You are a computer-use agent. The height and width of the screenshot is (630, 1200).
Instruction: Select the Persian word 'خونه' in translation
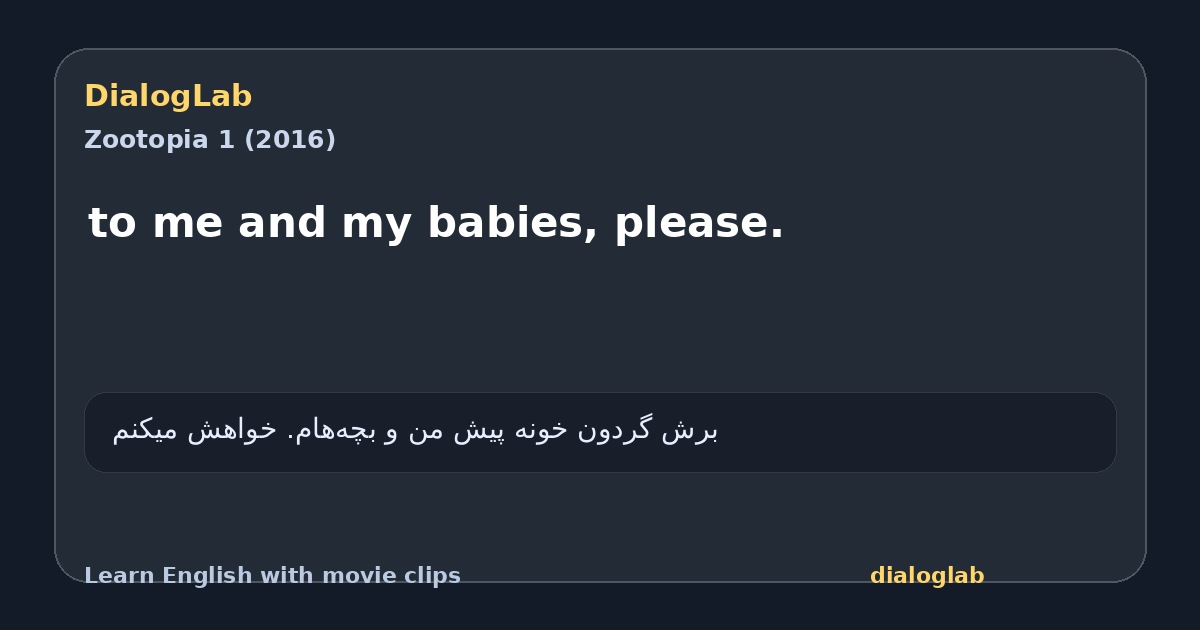coord(540,430)
